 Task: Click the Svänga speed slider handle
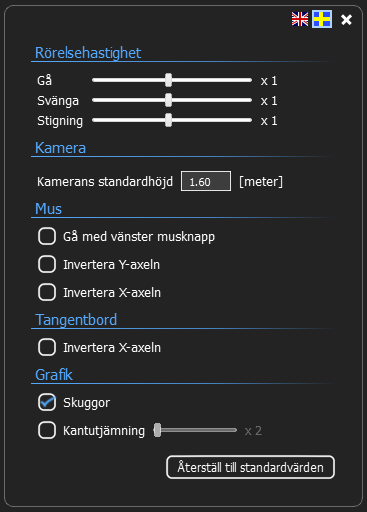(169, 100)
